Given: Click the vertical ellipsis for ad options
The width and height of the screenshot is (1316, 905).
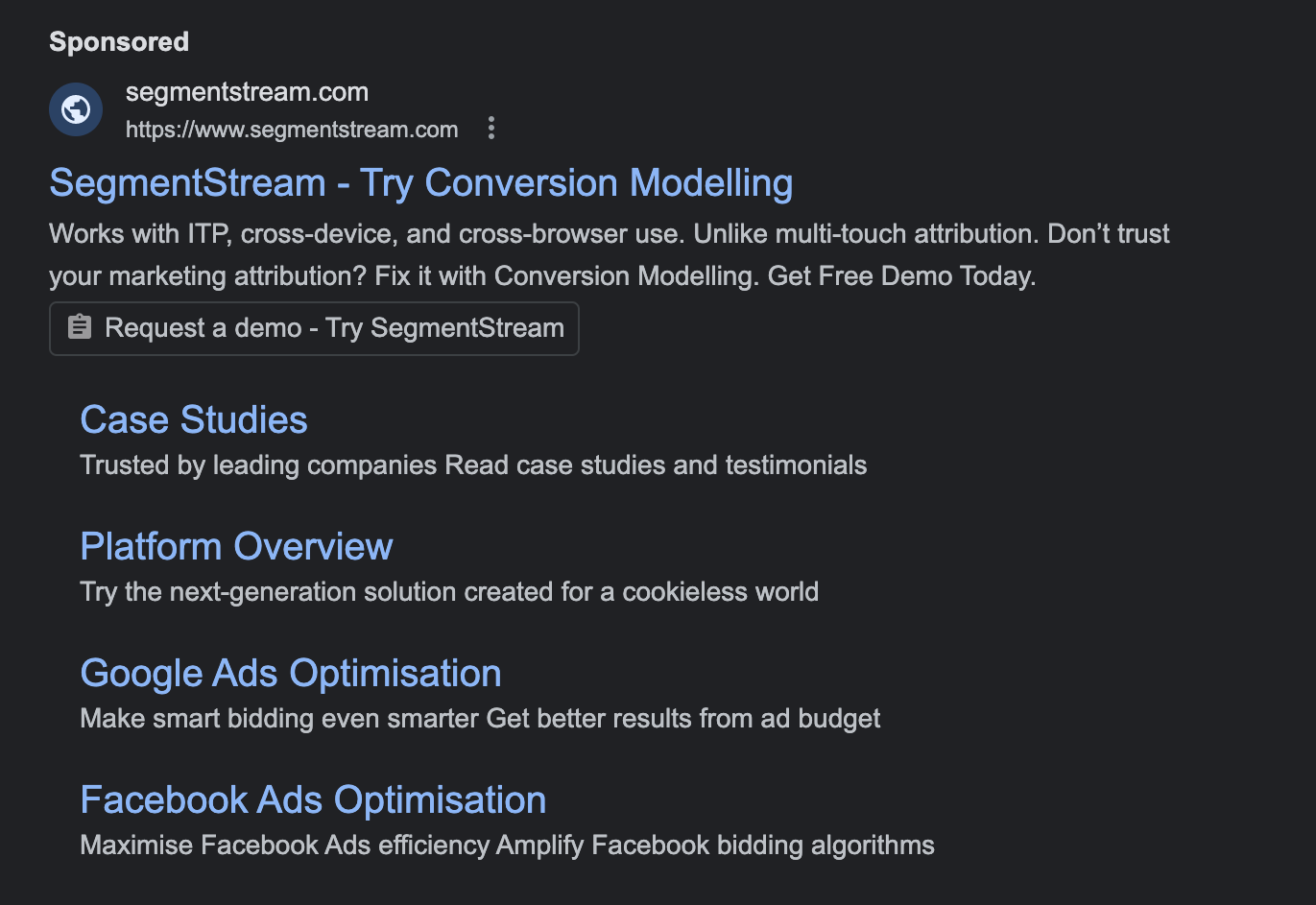Looking at the screenshot, I should (x=491, y=128).
